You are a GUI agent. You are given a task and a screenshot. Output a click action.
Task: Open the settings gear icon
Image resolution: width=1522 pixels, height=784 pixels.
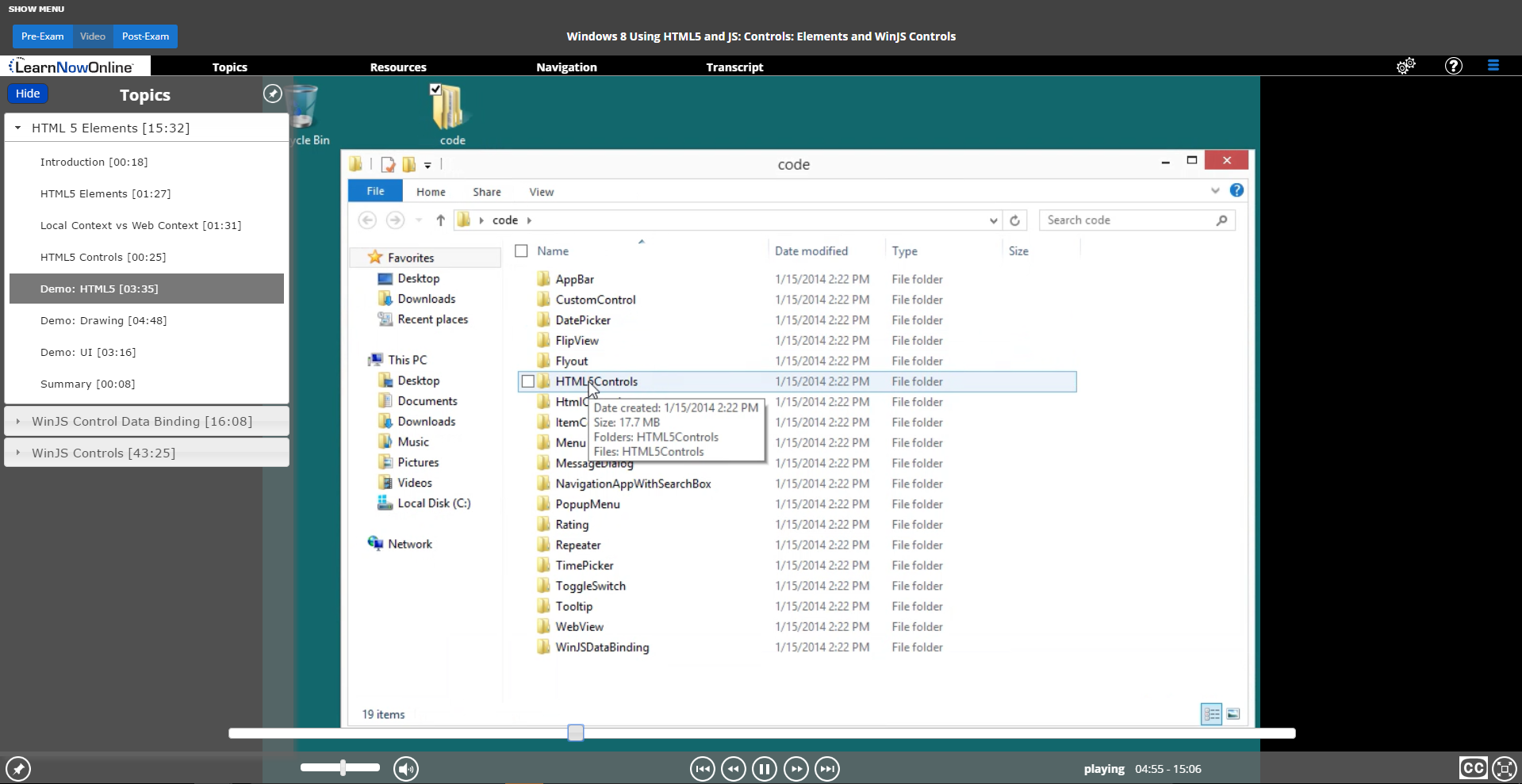(x=1405, y=66)
